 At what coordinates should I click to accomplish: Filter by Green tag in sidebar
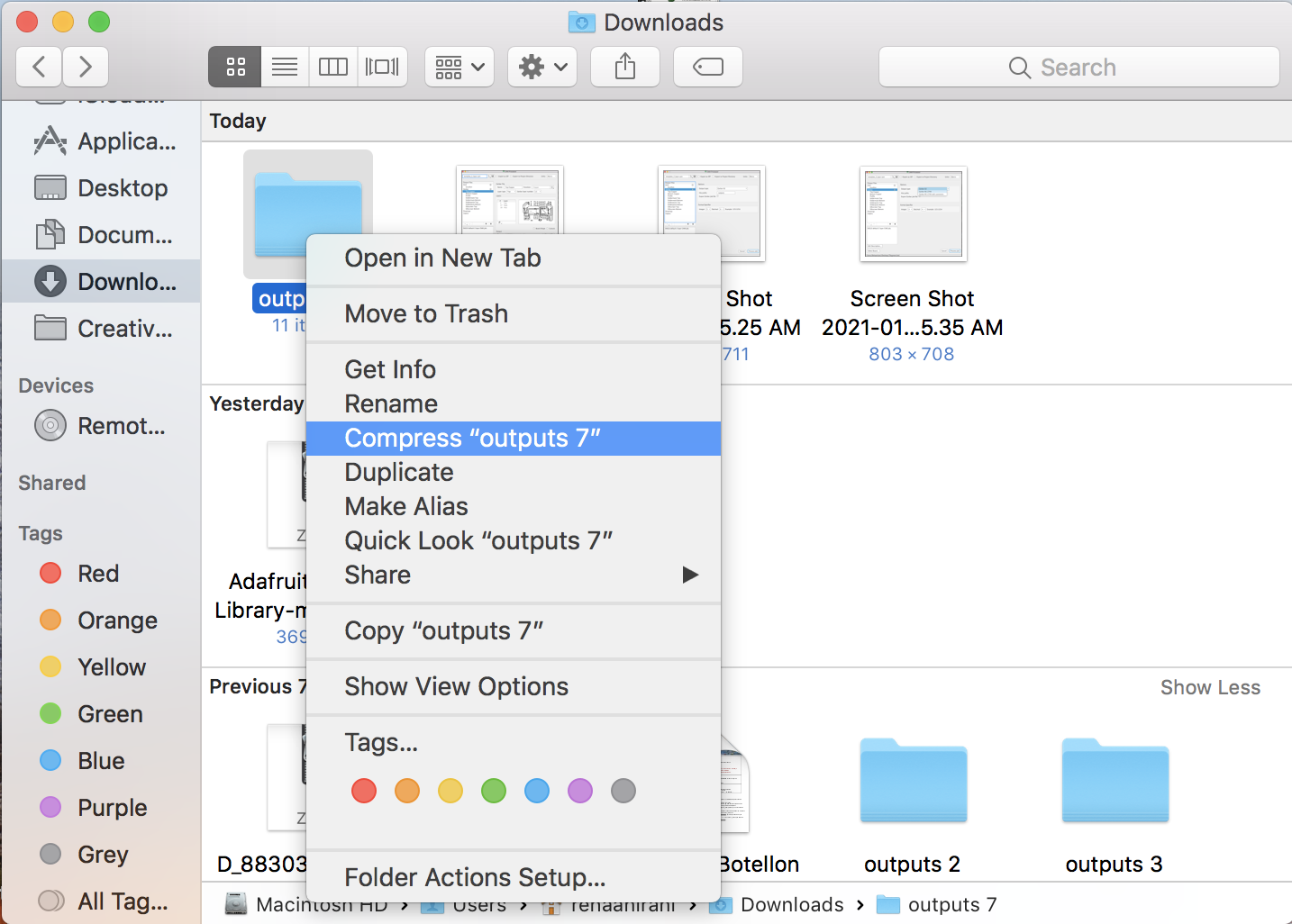(x=101, y=714)
